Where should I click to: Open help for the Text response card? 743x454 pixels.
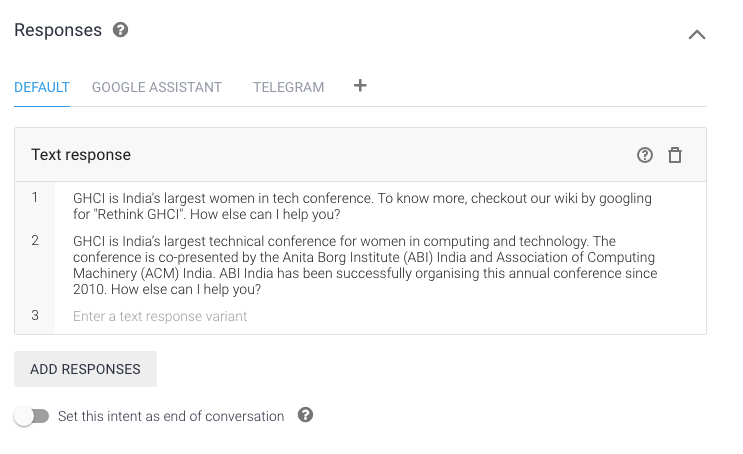[x=645, y=155]
